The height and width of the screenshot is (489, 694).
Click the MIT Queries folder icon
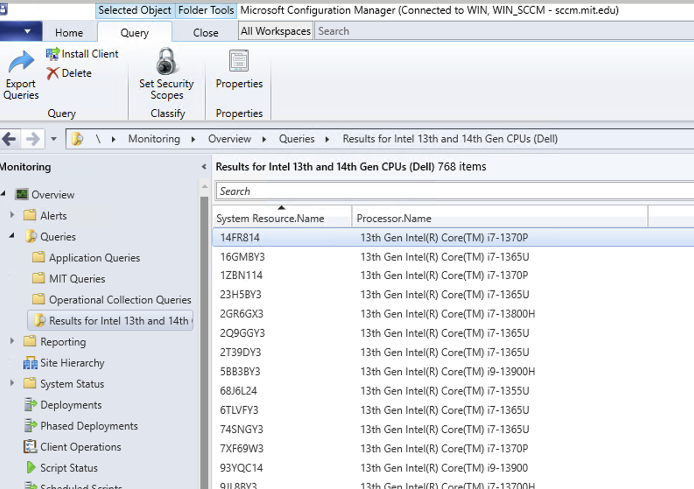point(39,278)
